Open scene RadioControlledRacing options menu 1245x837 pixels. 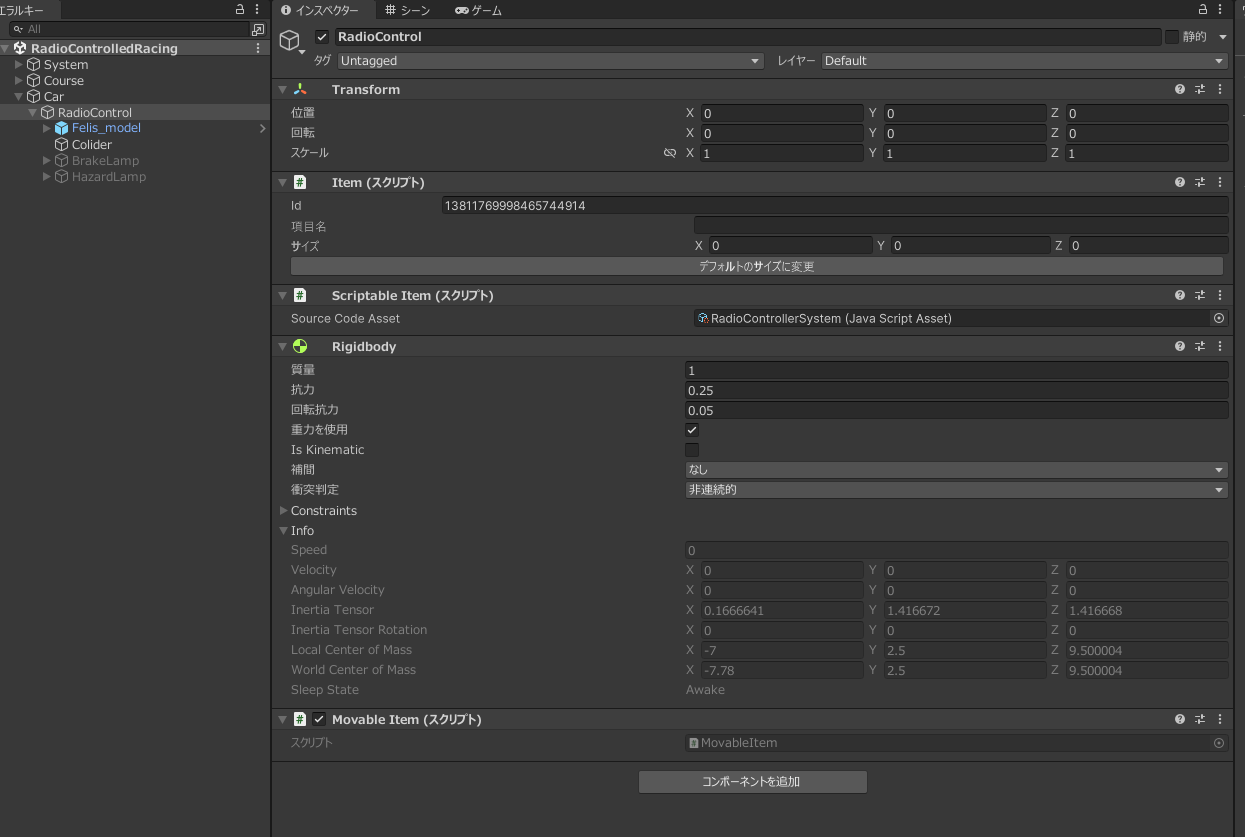pos(258,48)
